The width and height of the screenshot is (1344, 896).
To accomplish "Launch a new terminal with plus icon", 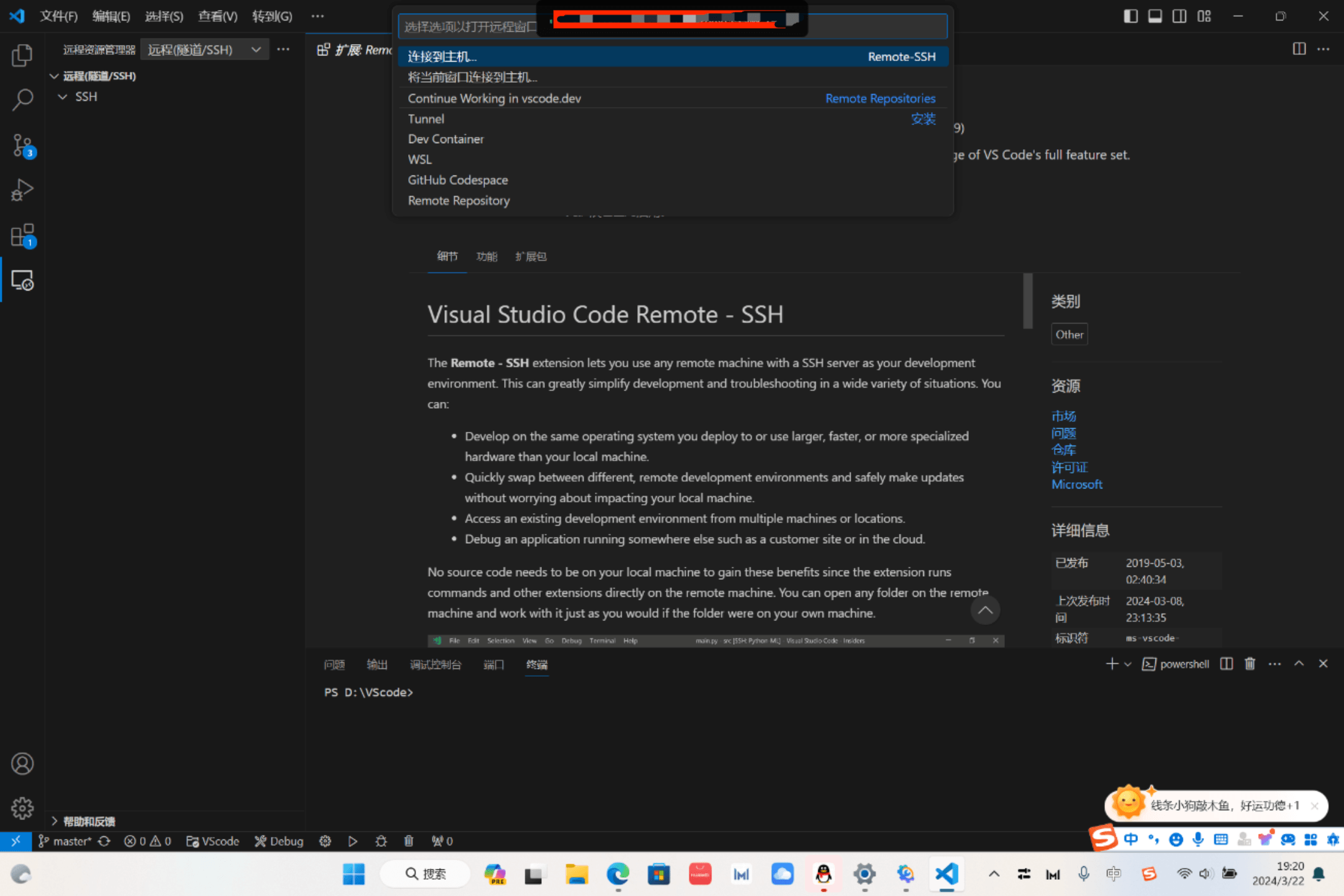I will point(1112,664).
